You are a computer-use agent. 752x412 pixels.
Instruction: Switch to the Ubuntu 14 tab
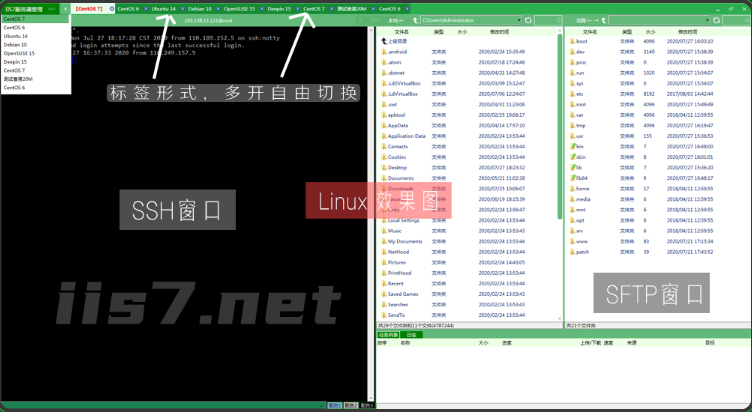164,9
